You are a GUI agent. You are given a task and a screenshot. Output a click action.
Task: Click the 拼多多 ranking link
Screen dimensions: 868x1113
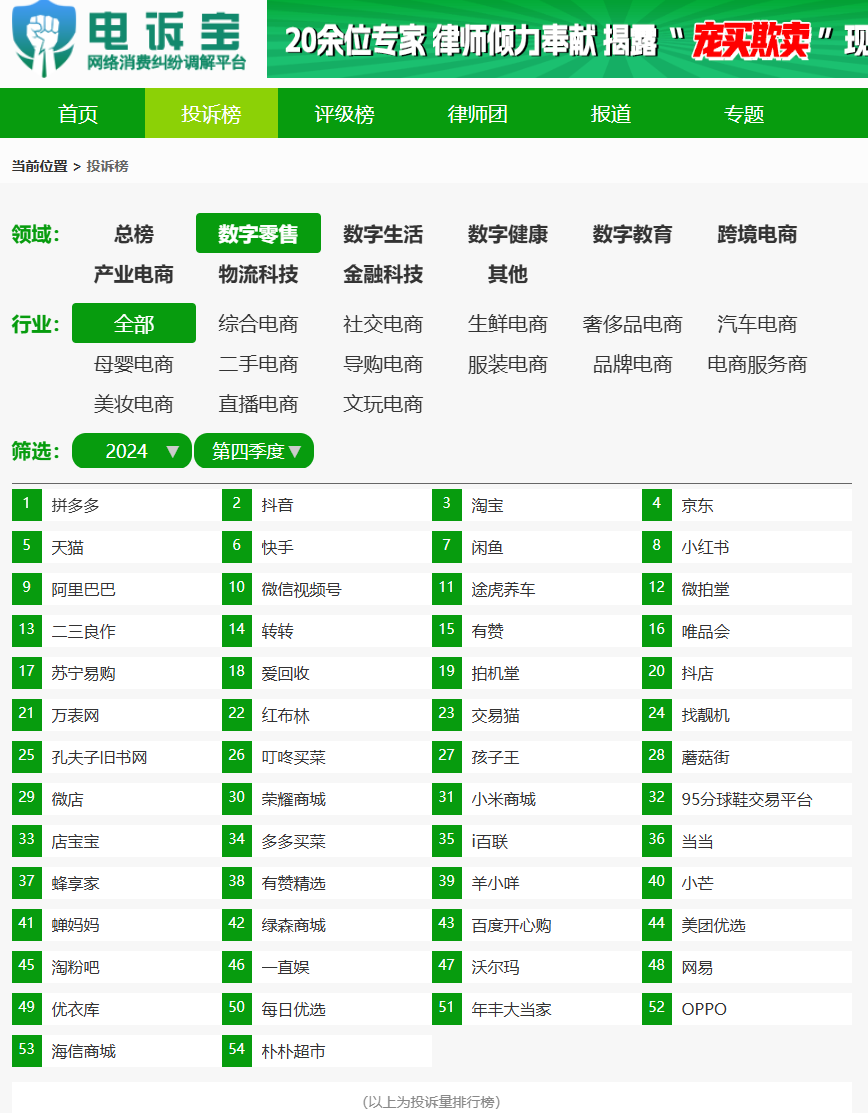pyautogui.click(x=76, y=506)
